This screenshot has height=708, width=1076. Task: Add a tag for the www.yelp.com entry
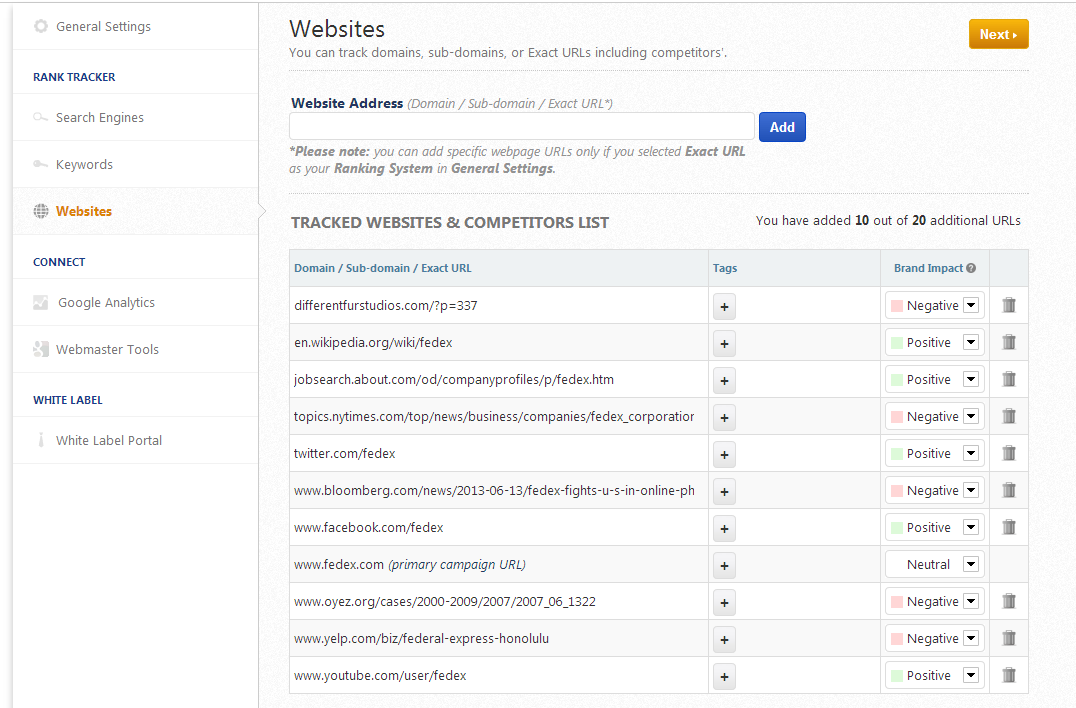pos(725,640)
